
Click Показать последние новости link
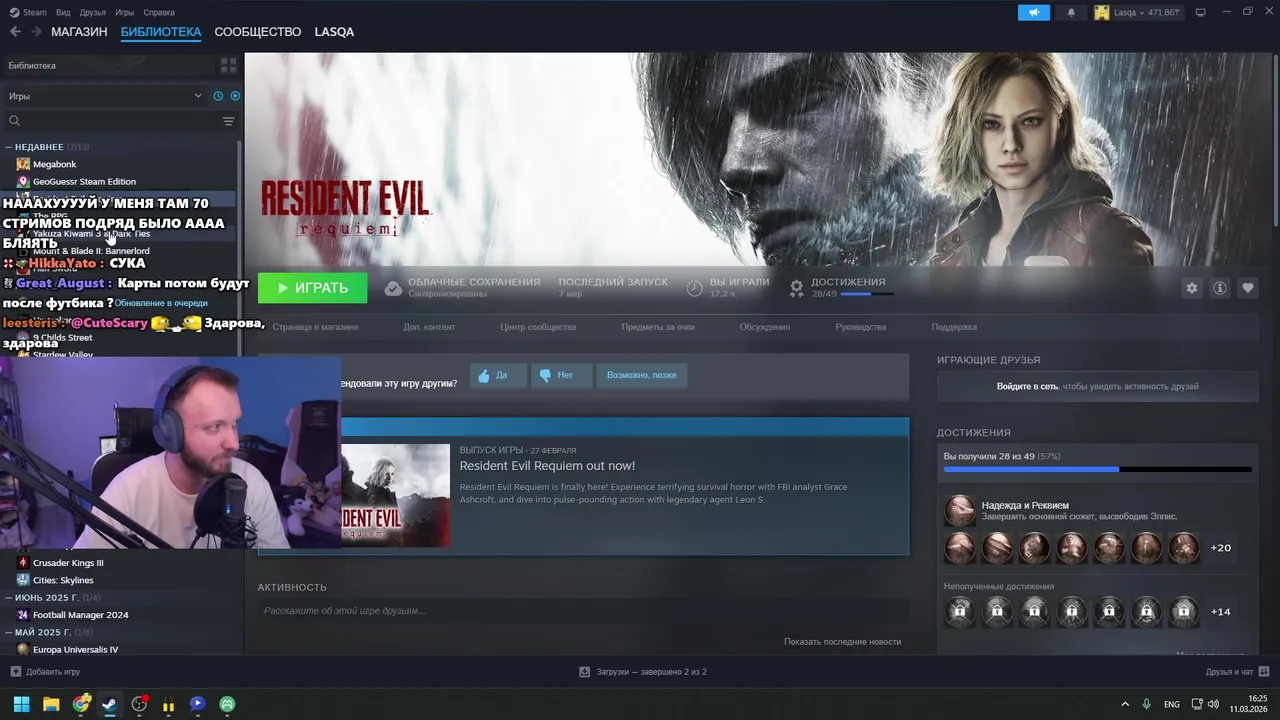(842, 642)
